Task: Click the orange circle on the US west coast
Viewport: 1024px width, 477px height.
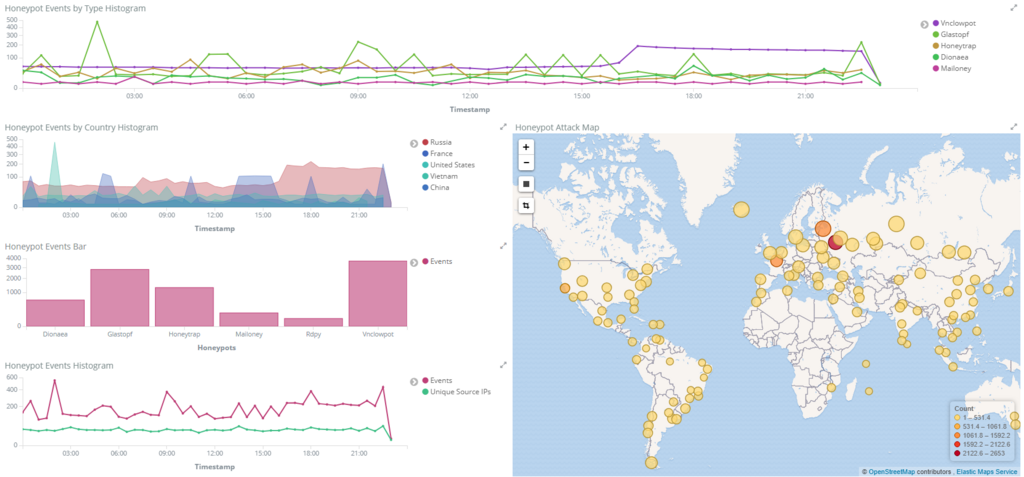Action: coord(565,289)
